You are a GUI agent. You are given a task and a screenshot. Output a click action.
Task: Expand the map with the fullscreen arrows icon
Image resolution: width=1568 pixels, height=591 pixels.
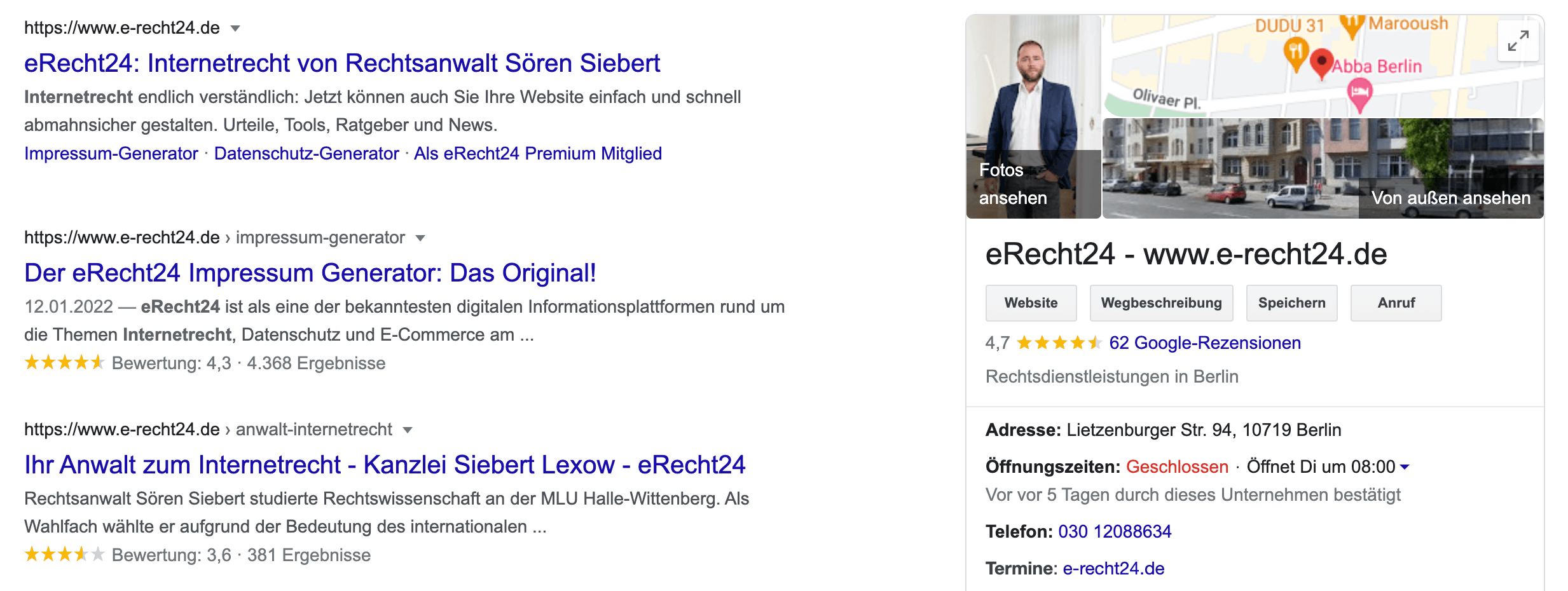click(x=1518, y=41)
